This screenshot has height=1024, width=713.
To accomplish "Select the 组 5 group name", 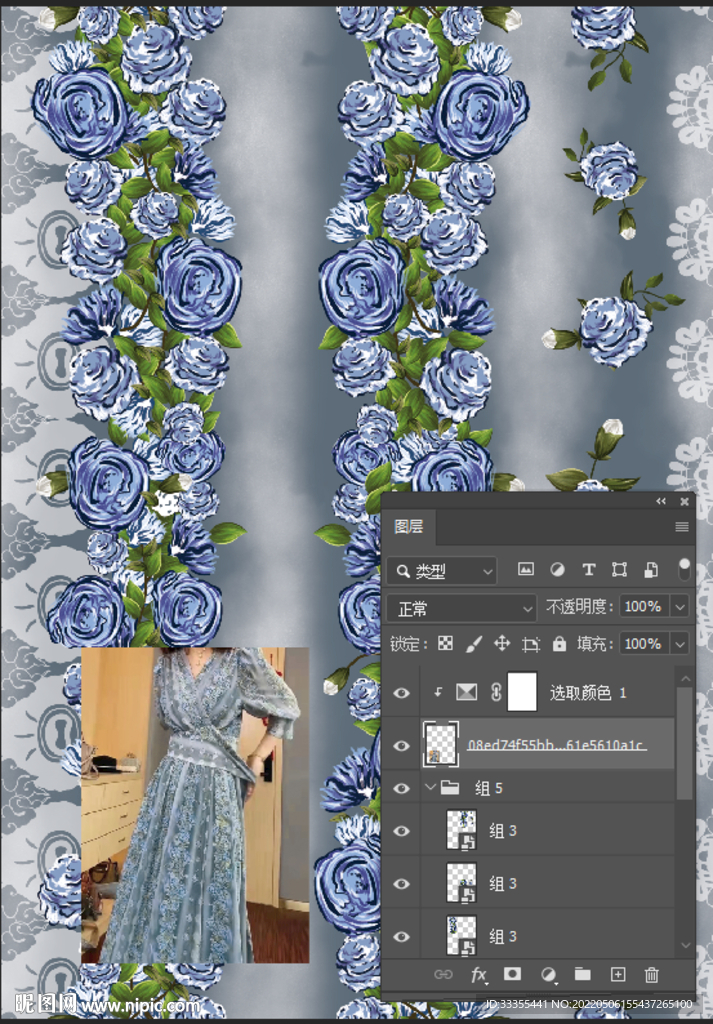I will click(x=489, y=788).
